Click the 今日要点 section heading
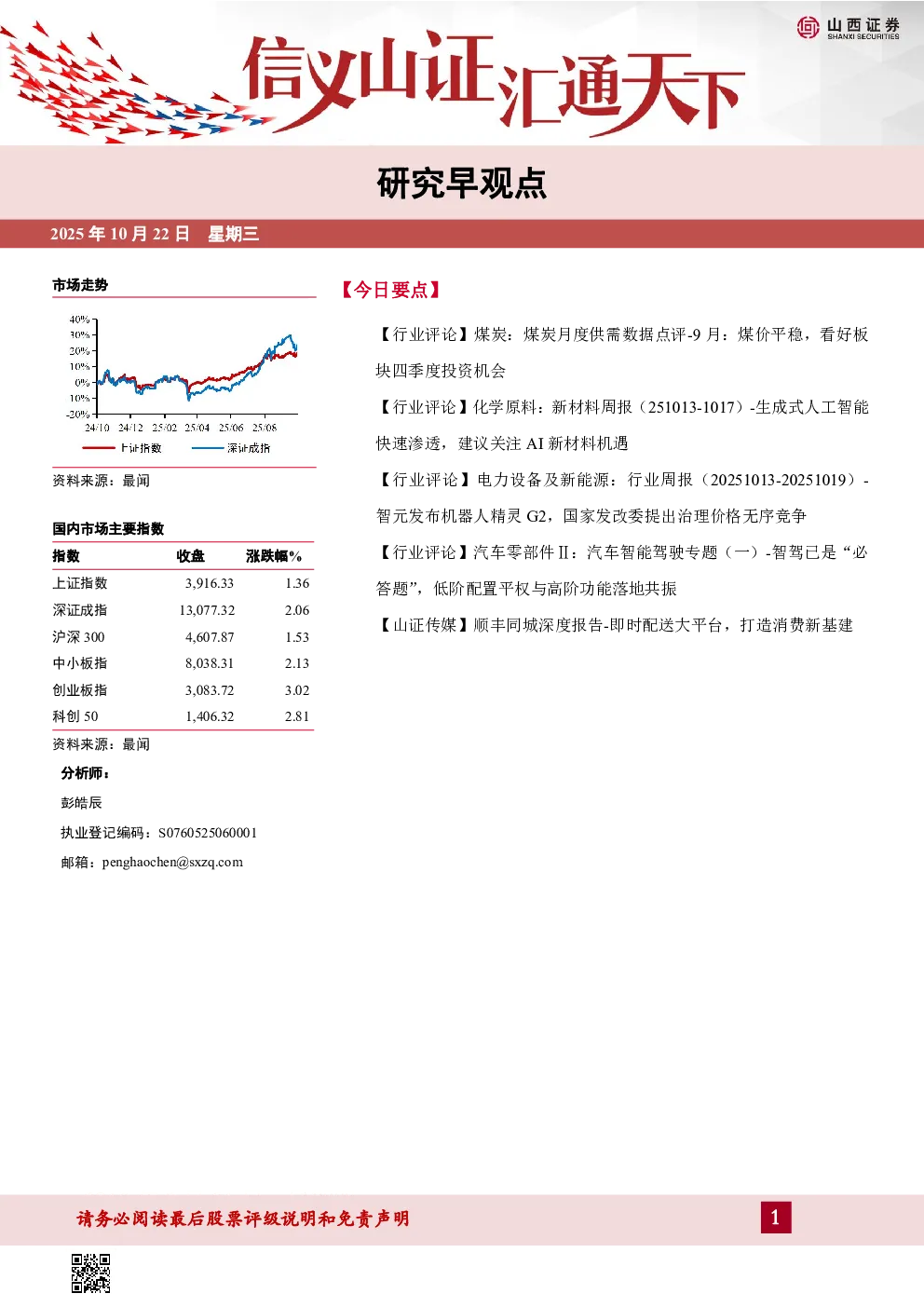 [x=391, y=290]
